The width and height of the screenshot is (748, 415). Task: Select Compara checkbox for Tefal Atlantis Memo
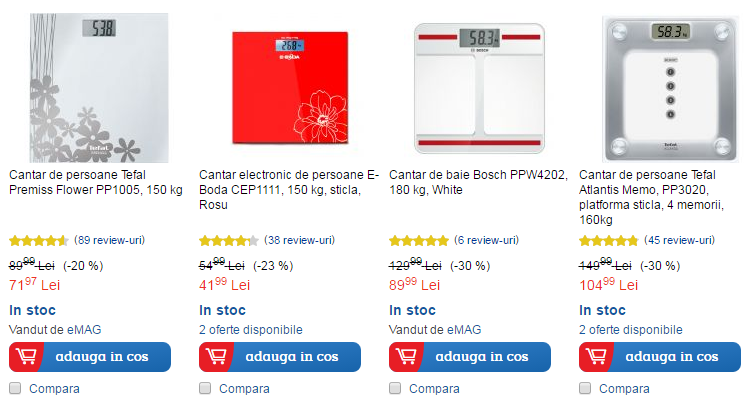(x=585, y=388)
